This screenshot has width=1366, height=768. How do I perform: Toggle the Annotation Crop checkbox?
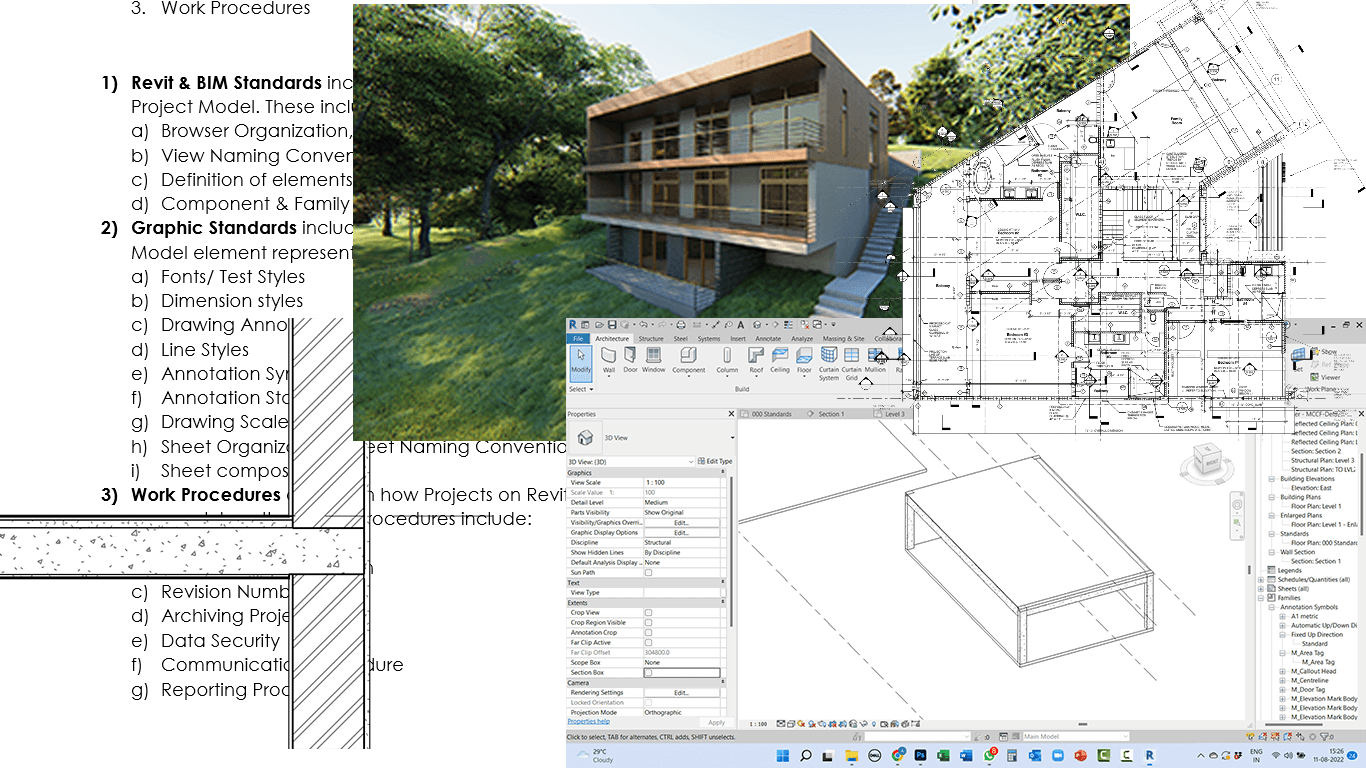click(x=648, y=633)
